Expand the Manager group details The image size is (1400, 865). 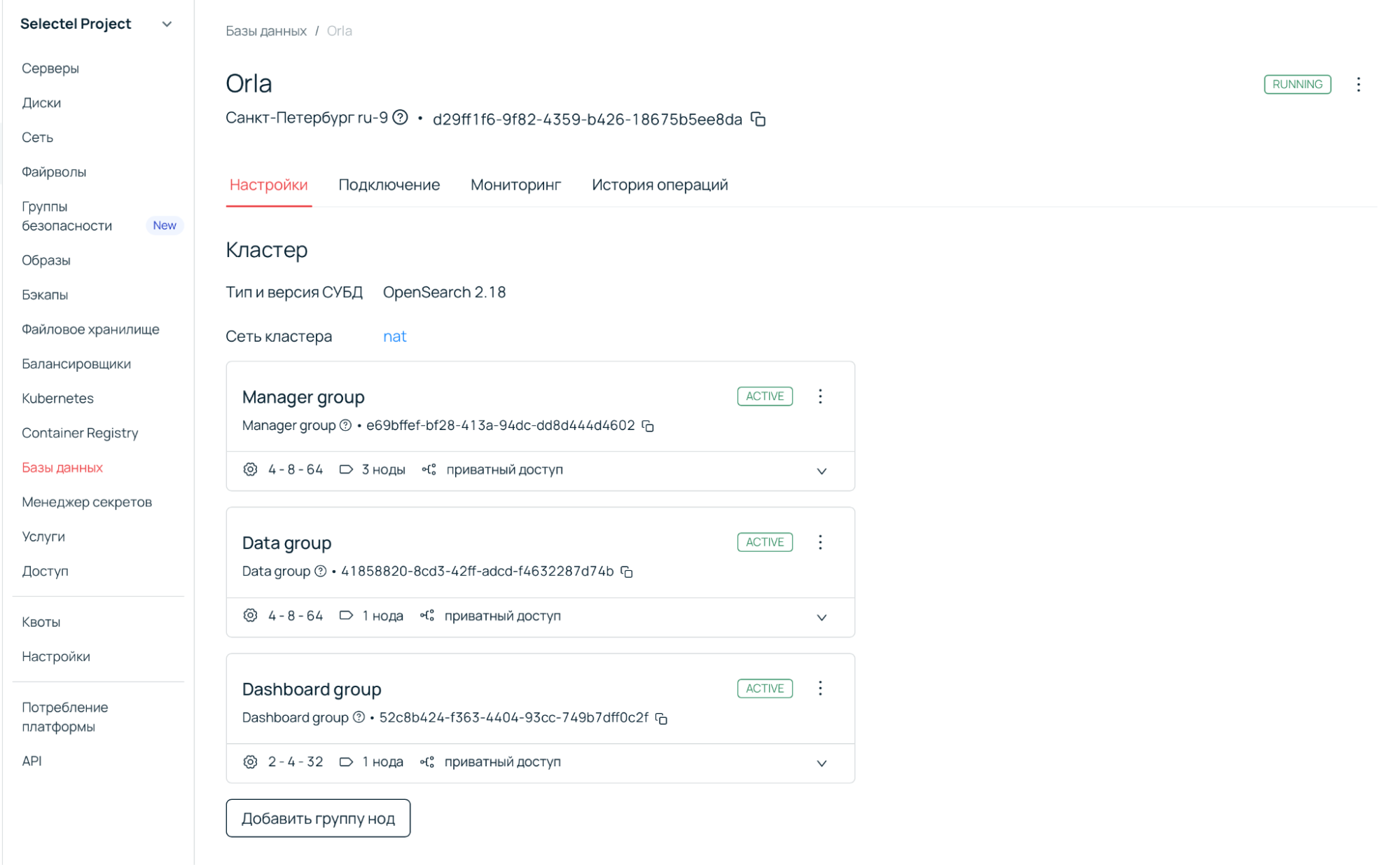pyautogui.click(x=822, y=471)
